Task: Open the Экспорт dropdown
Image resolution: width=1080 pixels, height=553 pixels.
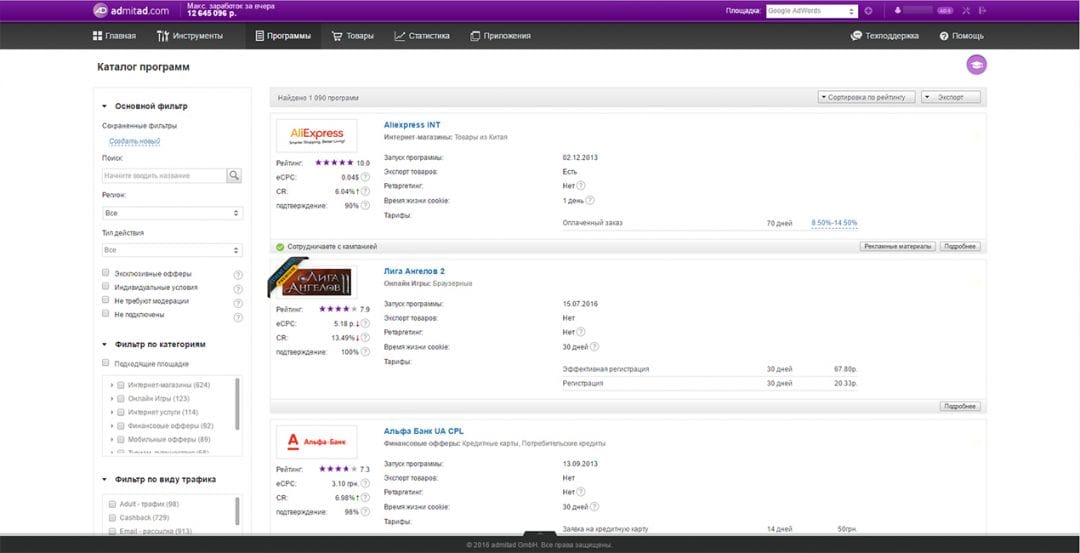Action: 951,98
